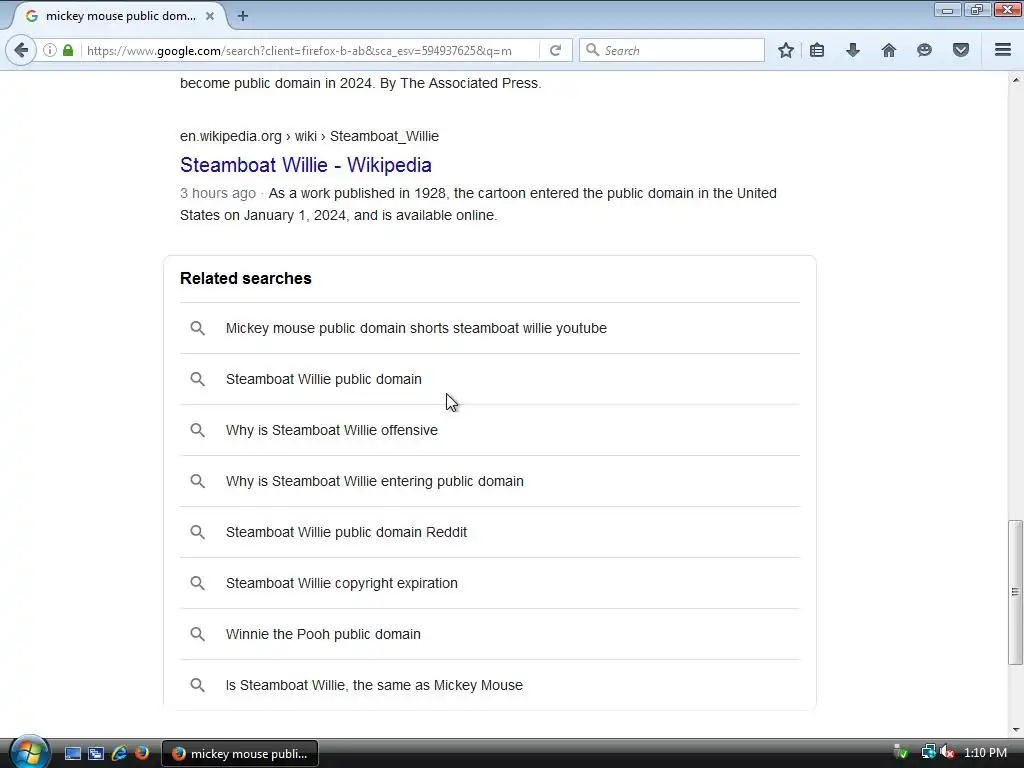Show site information via the info icon

click(x=50, y=50)
